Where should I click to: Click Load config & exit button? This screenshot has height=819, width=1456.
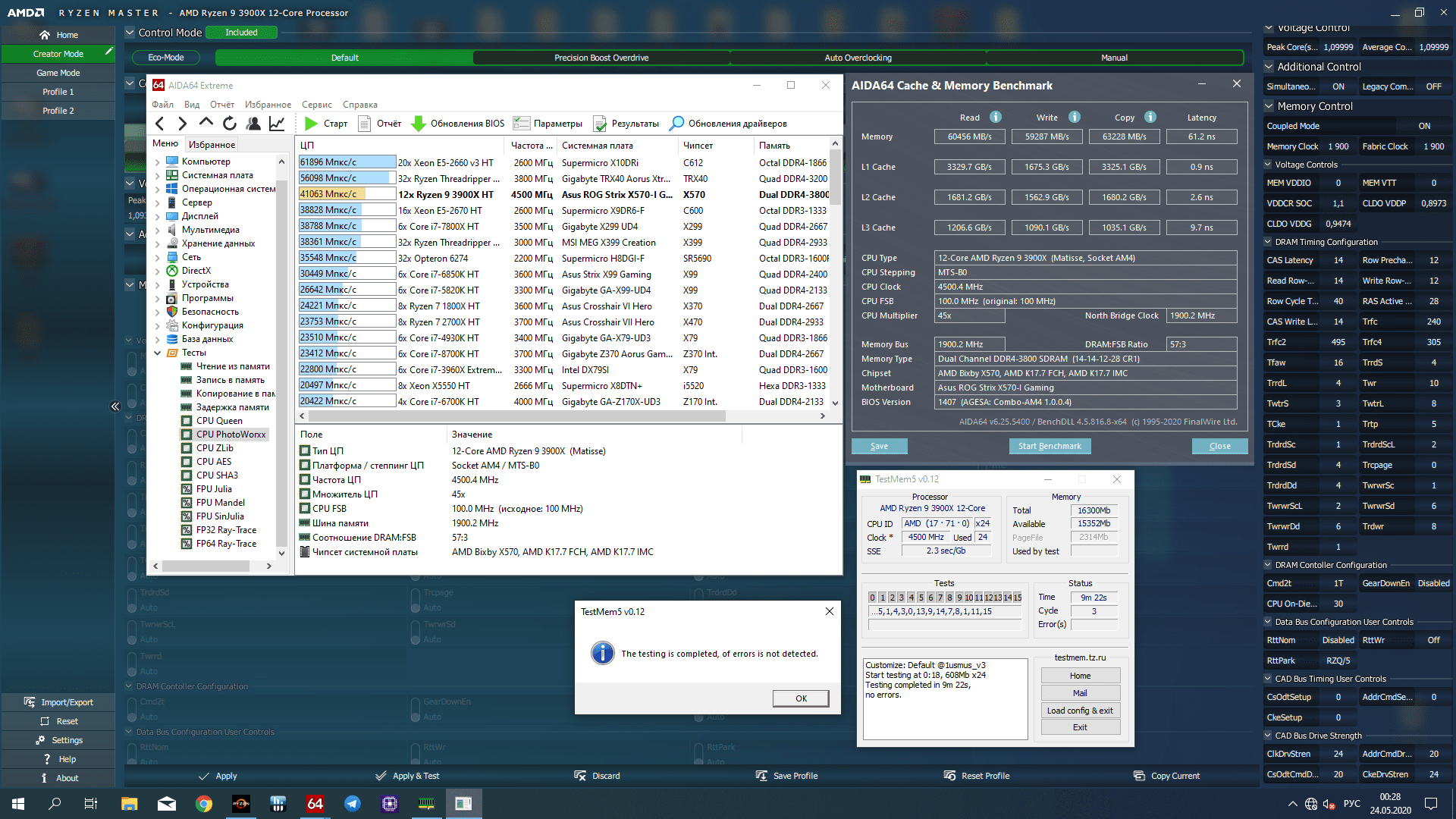(1080, 711)
